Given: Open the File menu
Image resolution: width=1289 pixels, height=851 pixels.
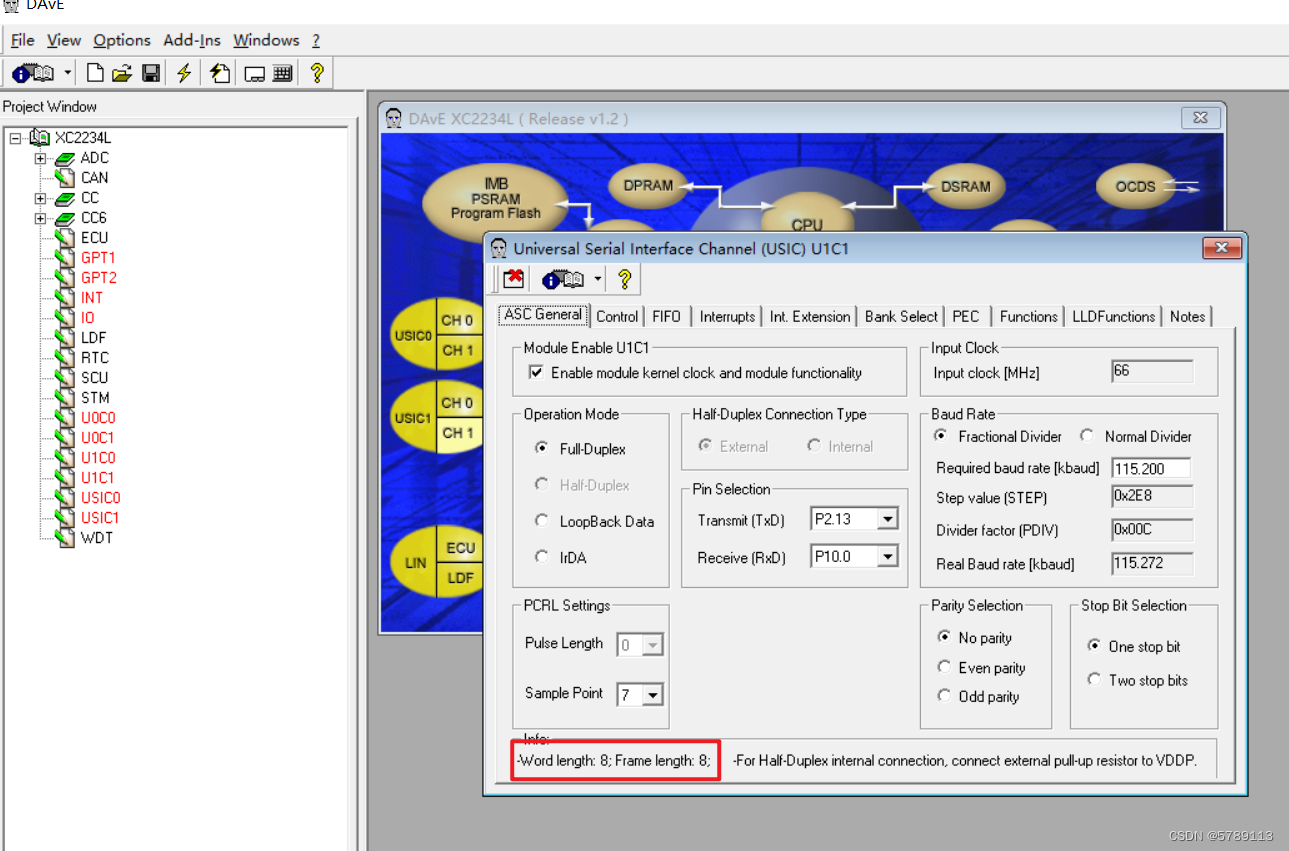Looking at the screenshot, I should click(x=22, y=40).
